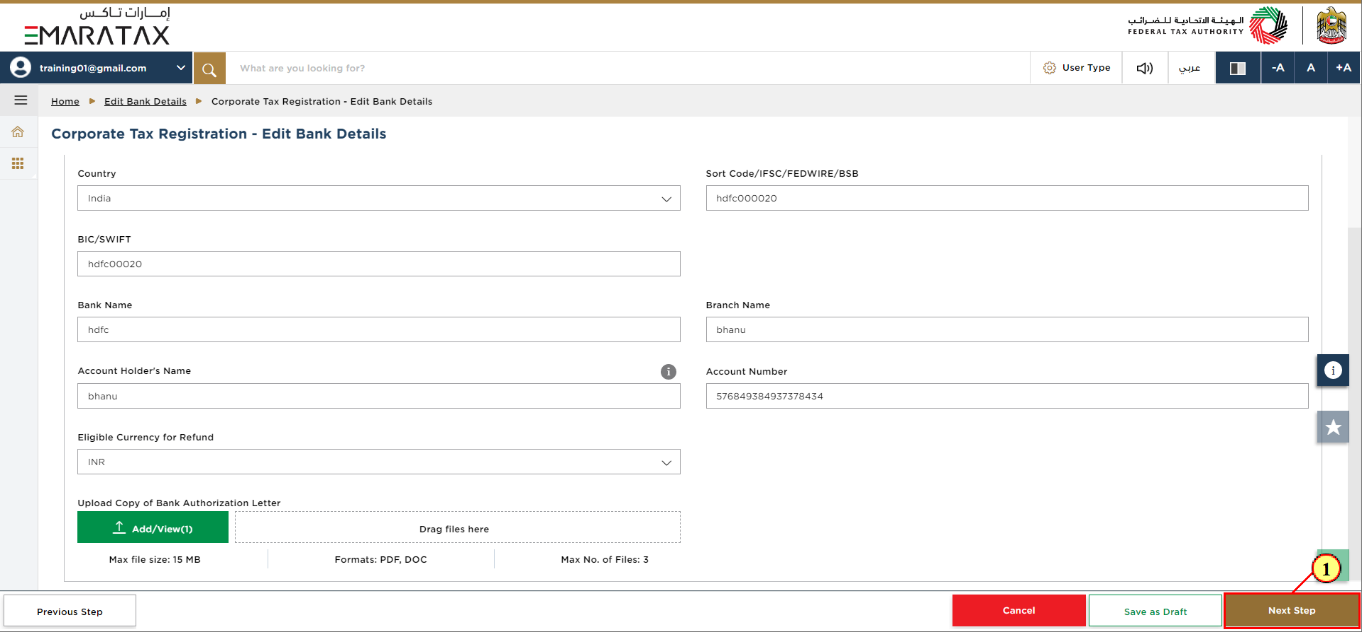The image size is (1362, 632).
Task: Click Save as Draft button
Action: (x=1155, y=611)
